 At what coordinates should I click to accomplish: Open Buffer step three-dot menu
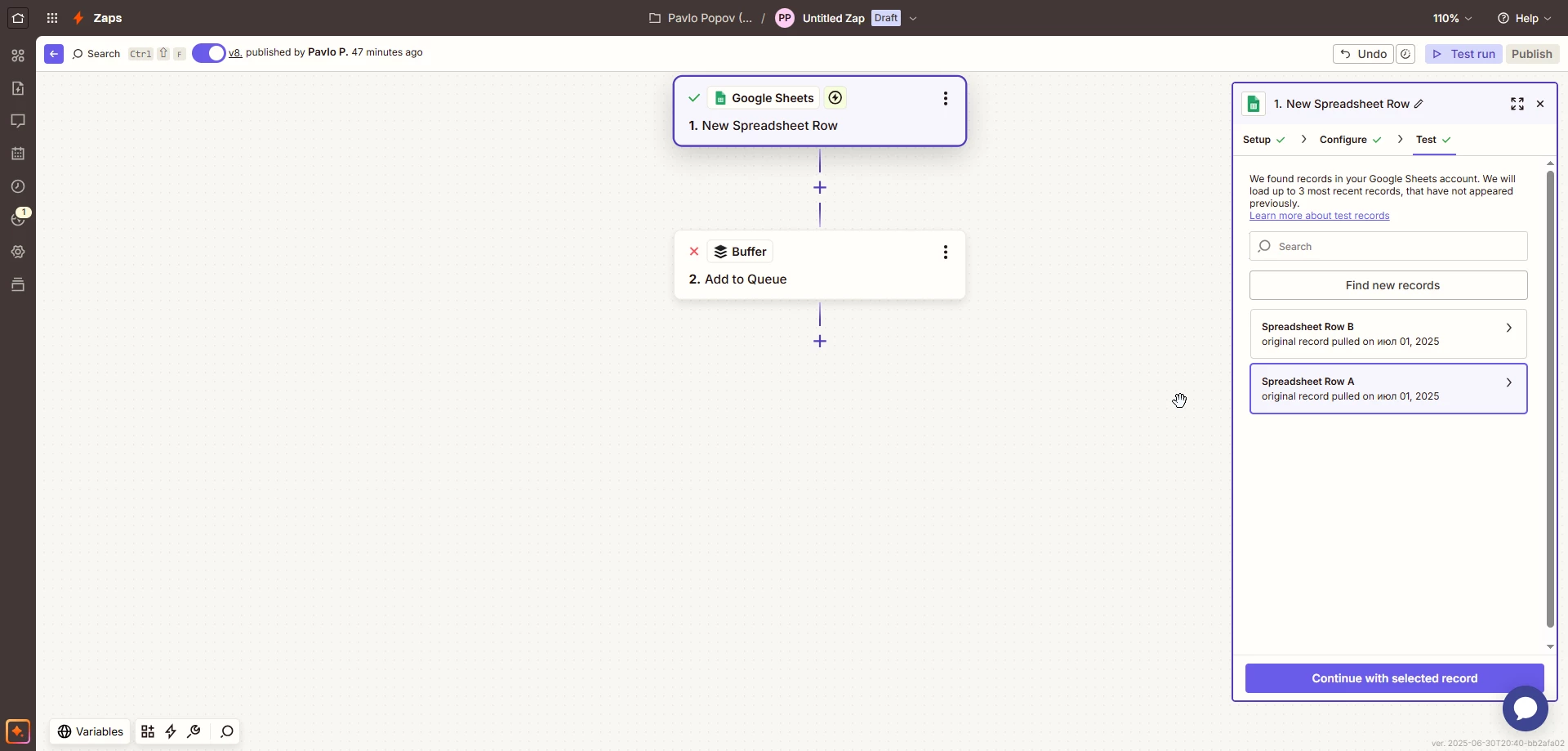(946, 252)
